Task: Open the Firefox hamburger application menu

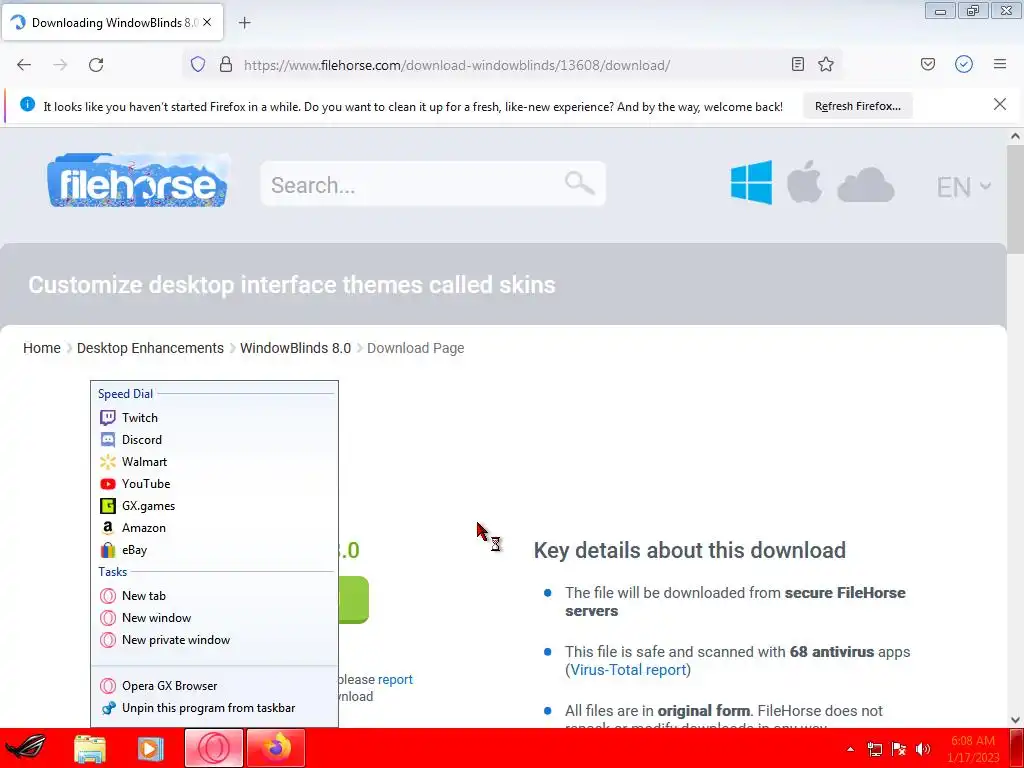Action: (1000, 64)
